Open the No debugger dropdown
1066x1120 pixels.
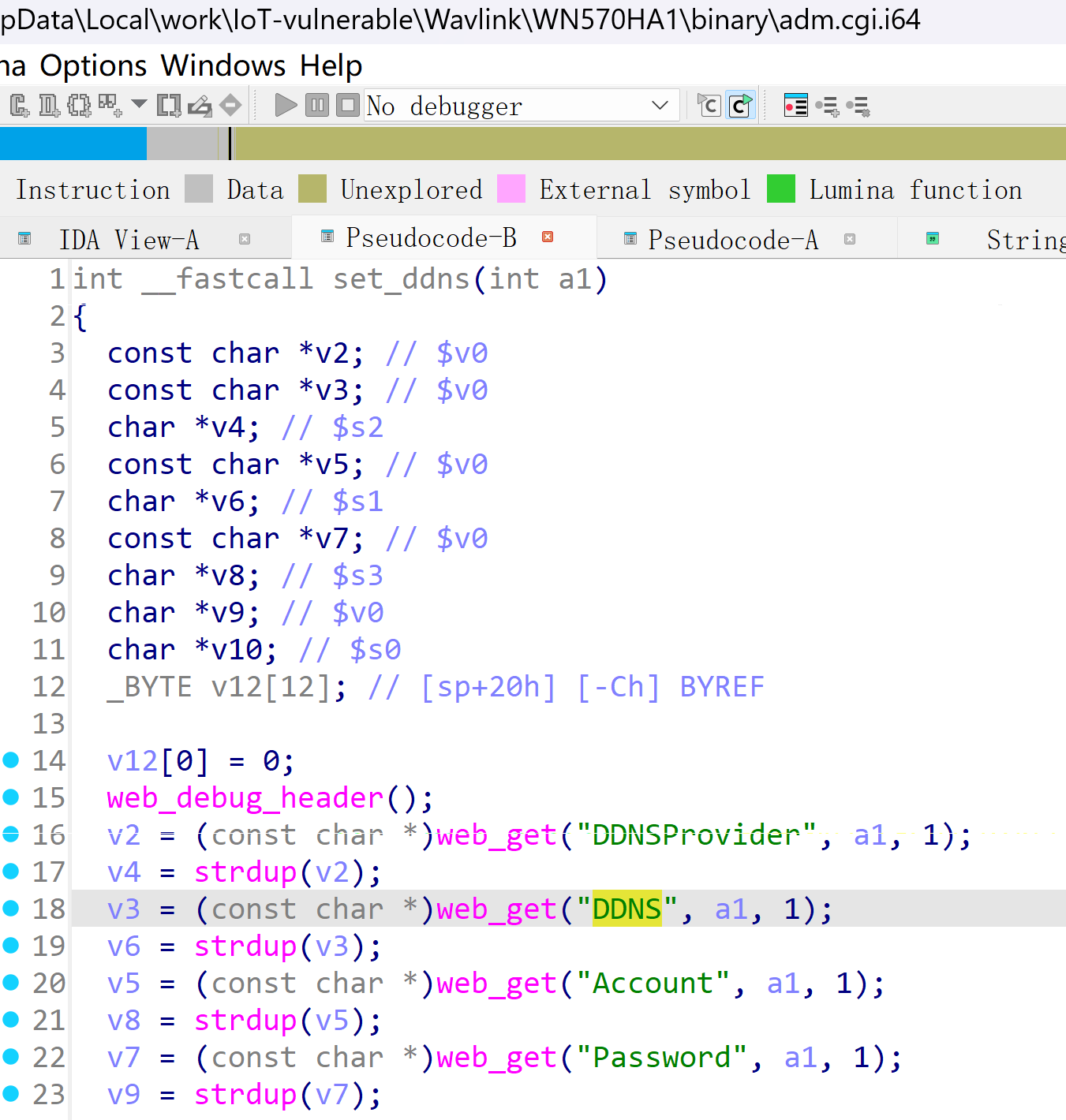522,105
